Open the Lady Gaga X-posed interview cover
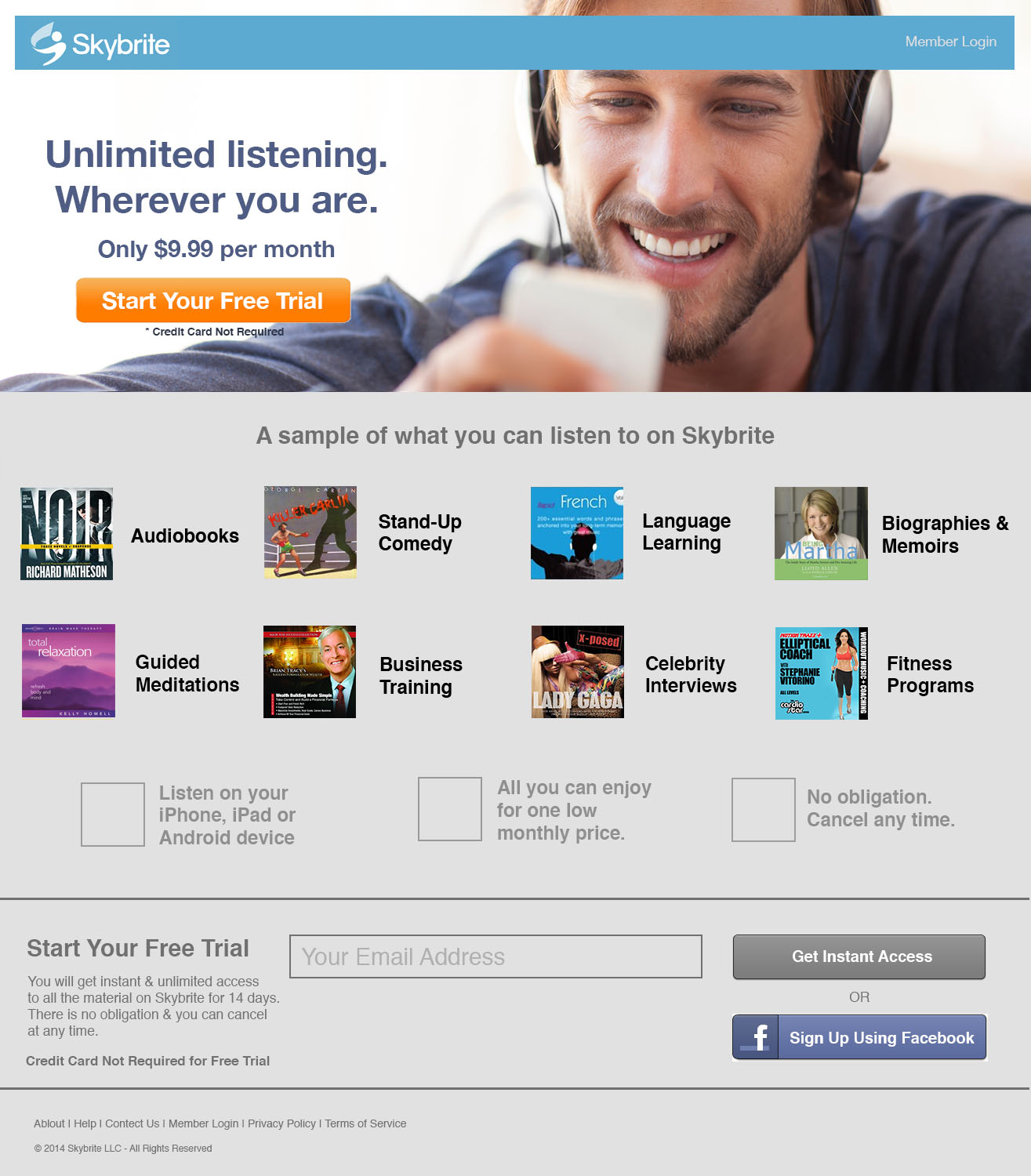The image size is (1031, 1176). 578,672
